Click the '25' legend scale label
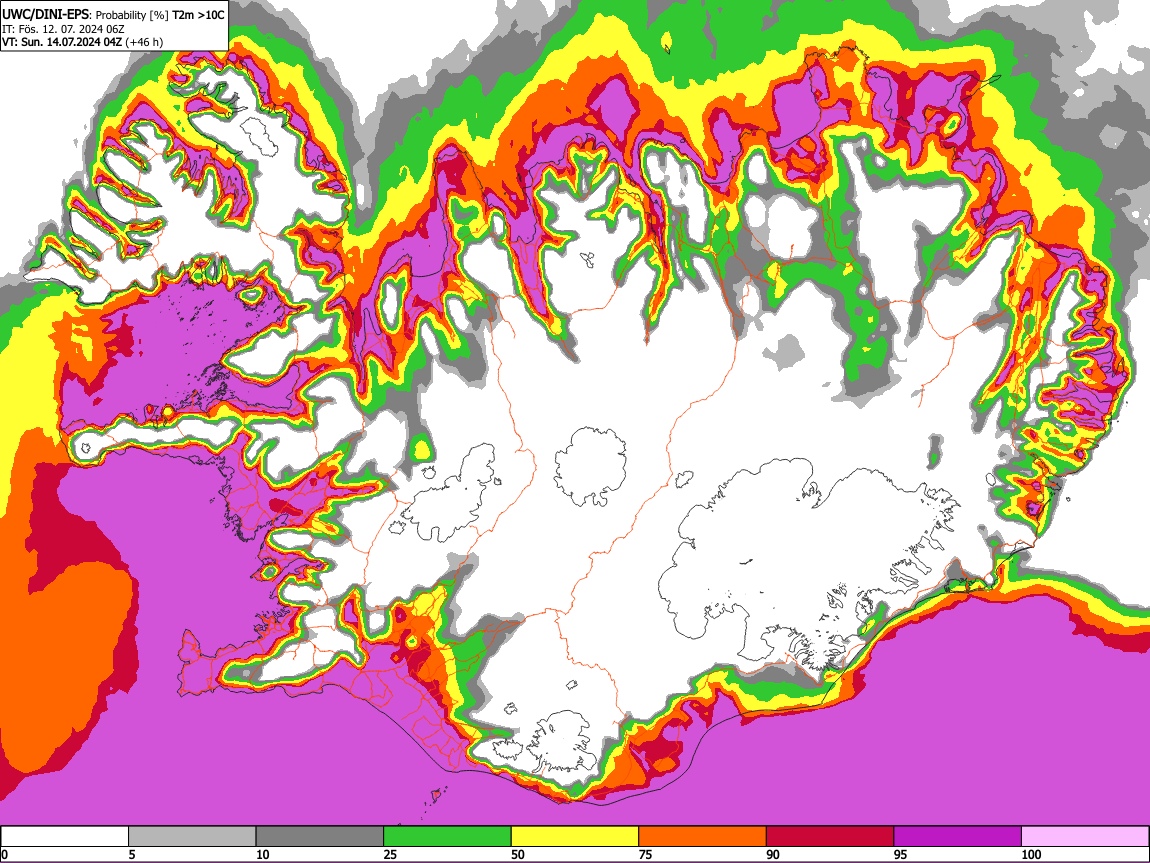The height and width of the screenshot is (863, 1150). (390, 854)
